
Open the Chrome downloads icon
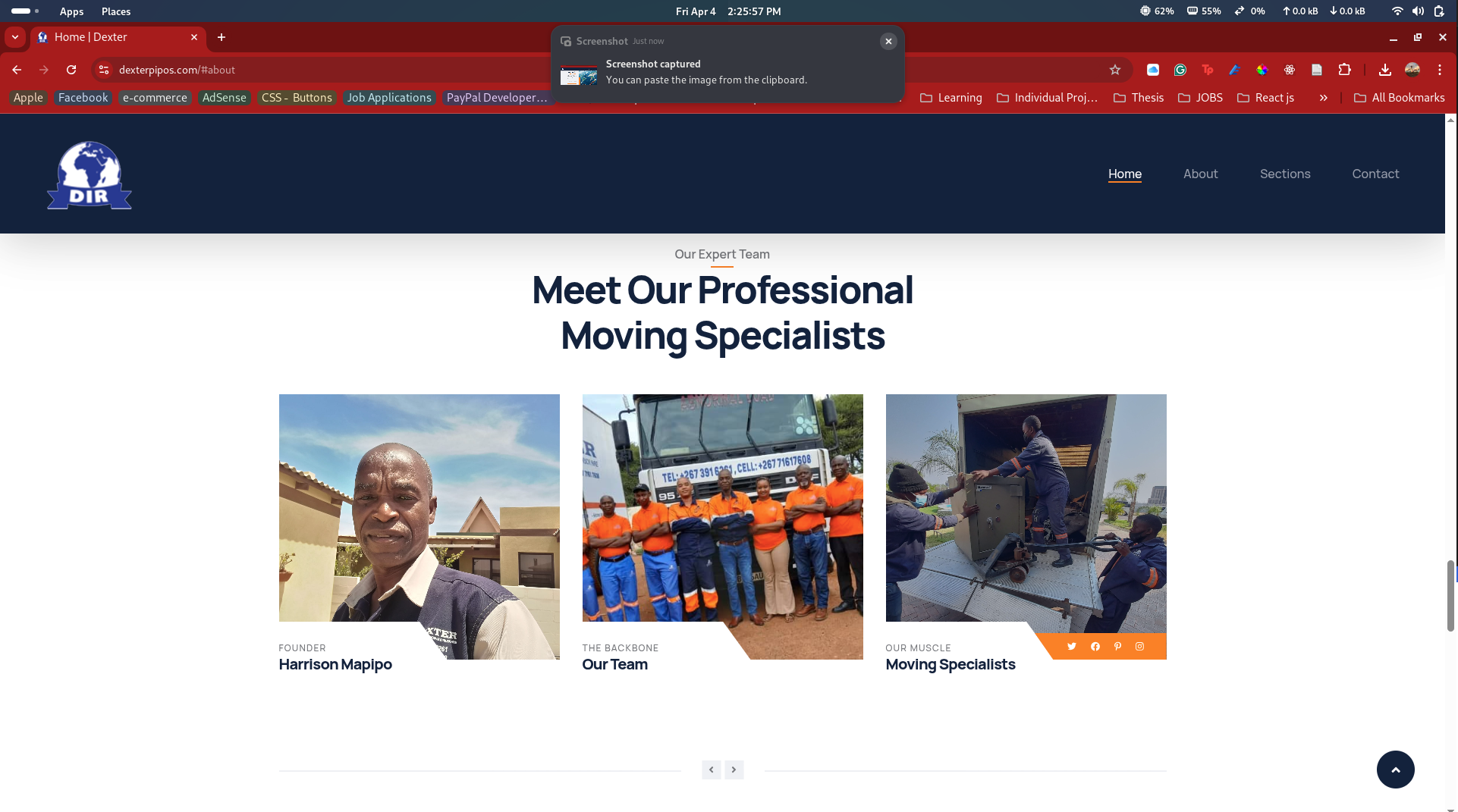(1384, 70)
